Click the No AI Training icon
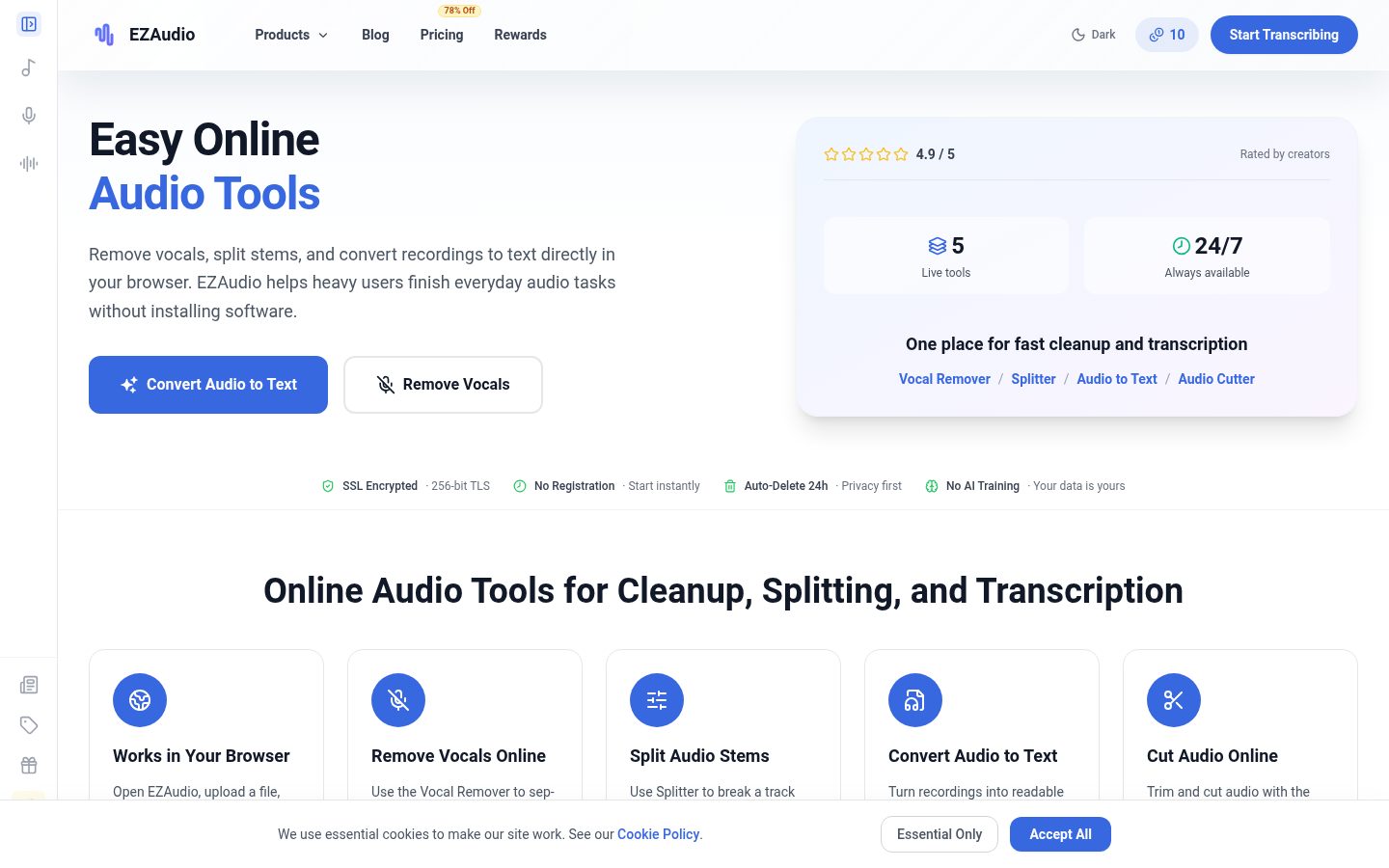1389x868 pixels. [x=932, y=486]
